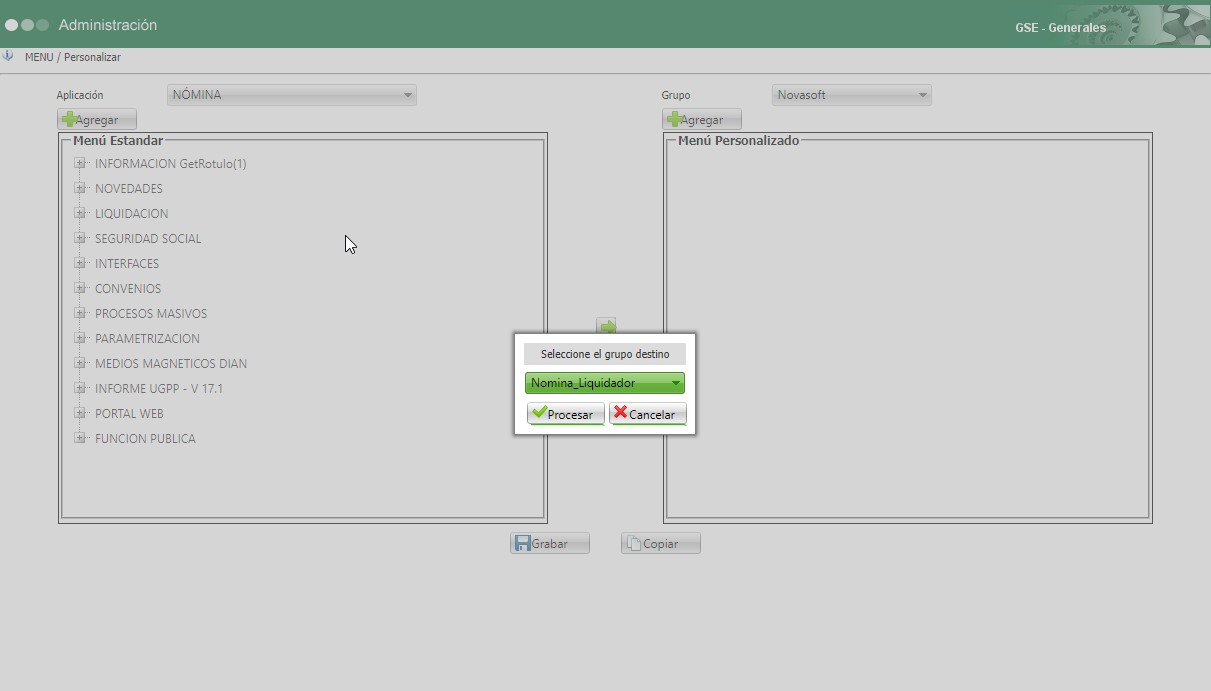The width and height of the screenshot is (1211, 691).
Task: Open the Nomina_Liquidador destination group dropdown
Action: coord(604,383)
